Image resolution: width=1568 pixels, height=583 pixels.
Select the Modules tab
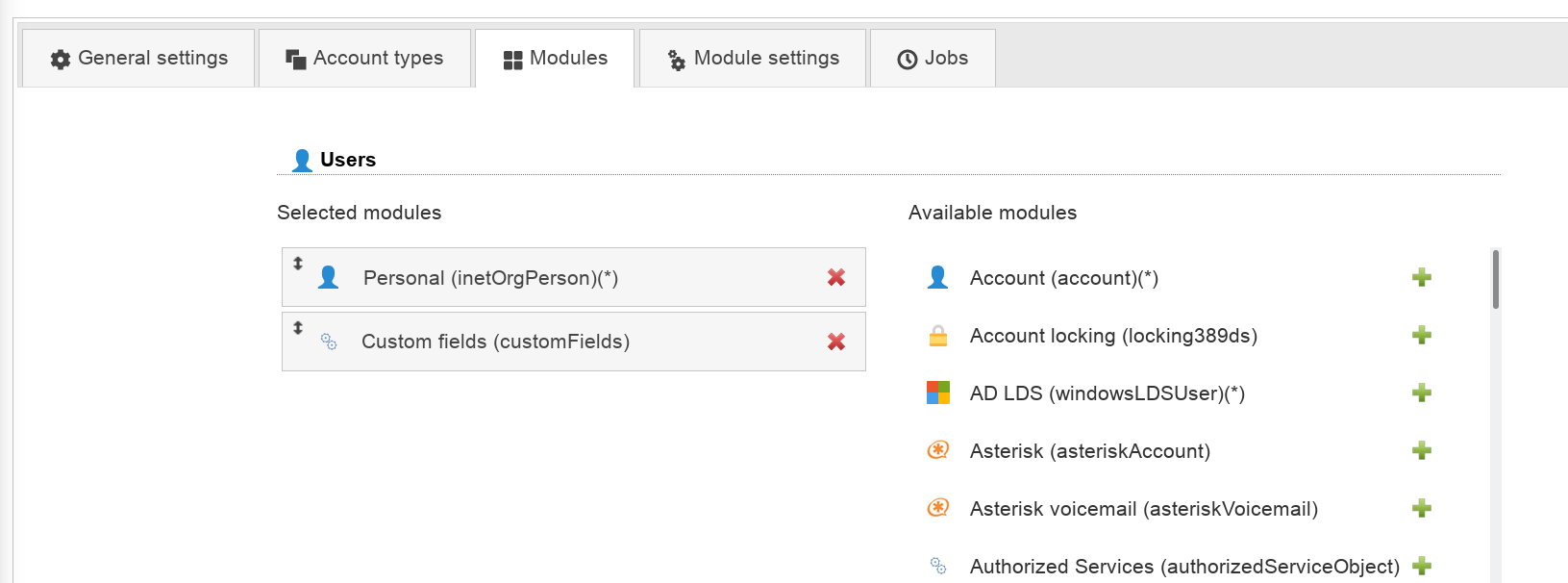[x=555, y=59]
